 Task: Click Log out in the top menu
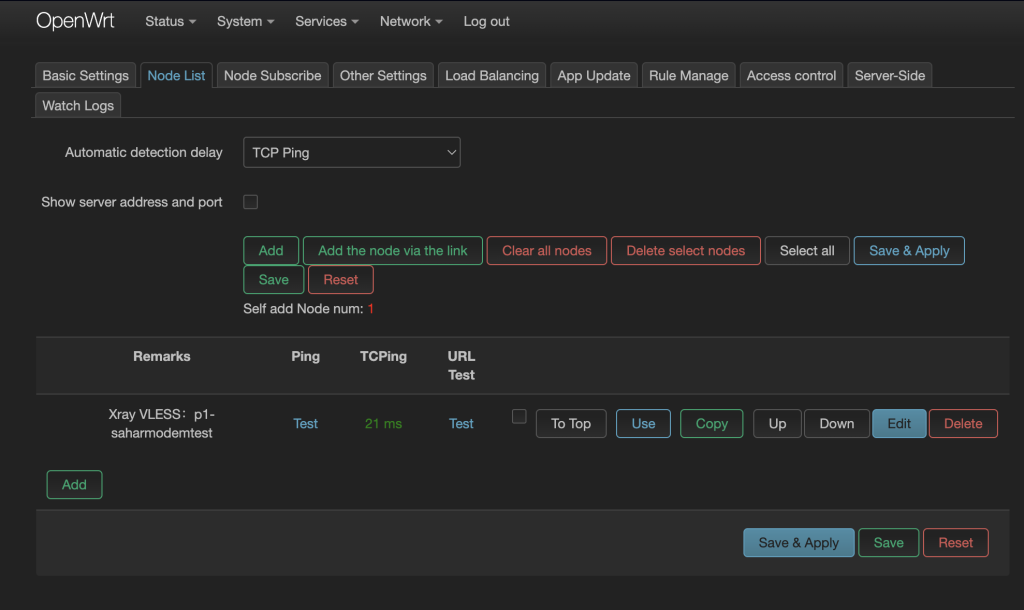(x=487, y=21)
